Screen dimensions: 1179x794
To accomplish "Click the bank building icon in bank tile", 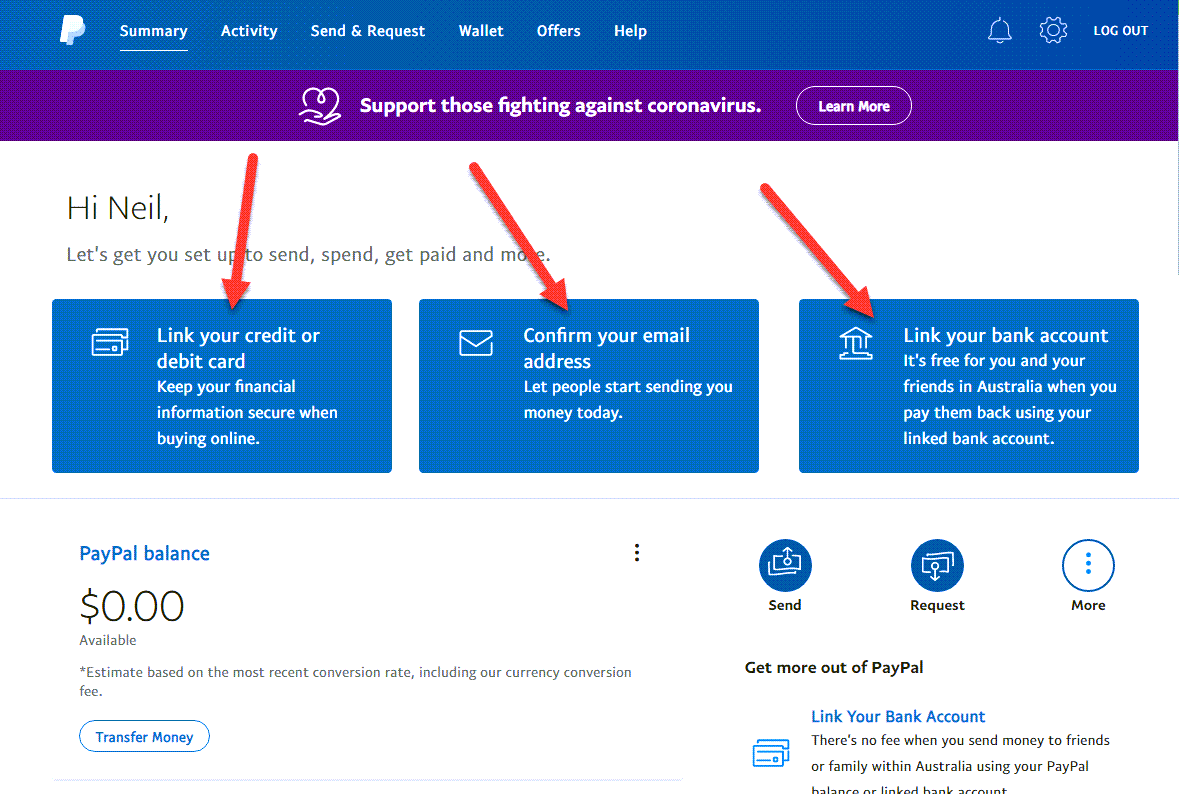I will pyautogui.click(x=856, y=344).
